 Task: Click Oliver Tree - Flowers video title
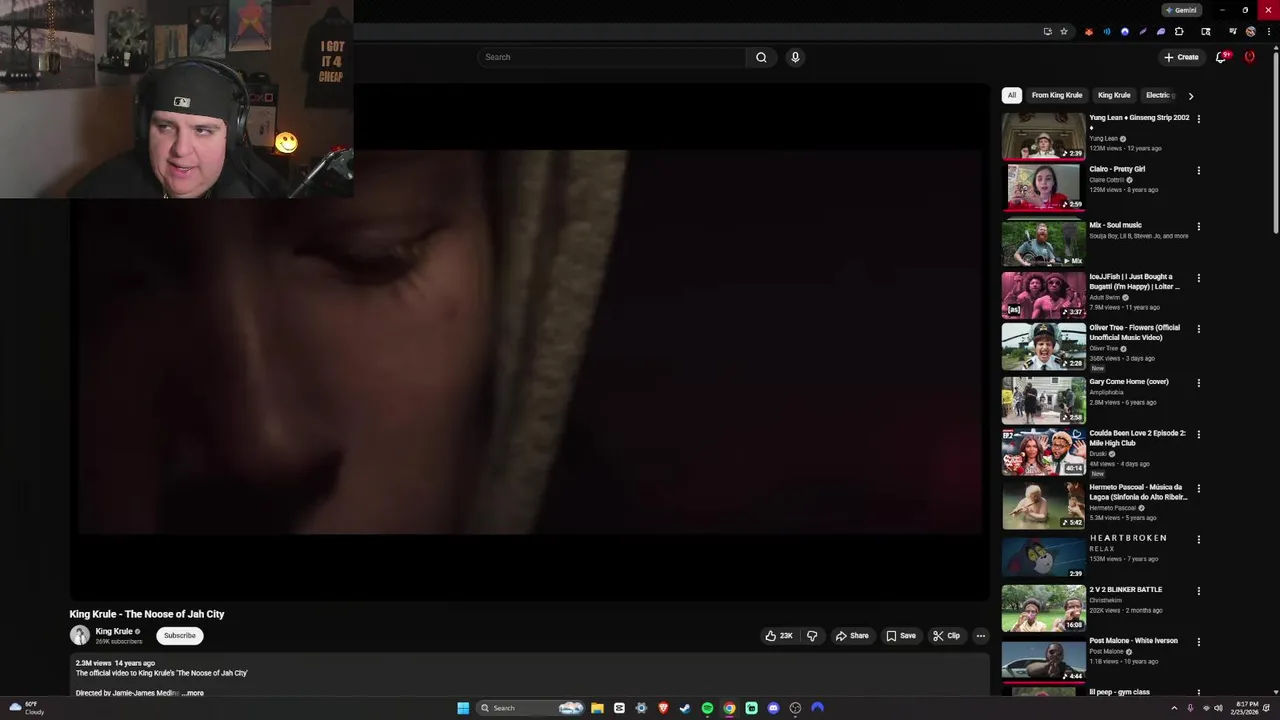1135,332
